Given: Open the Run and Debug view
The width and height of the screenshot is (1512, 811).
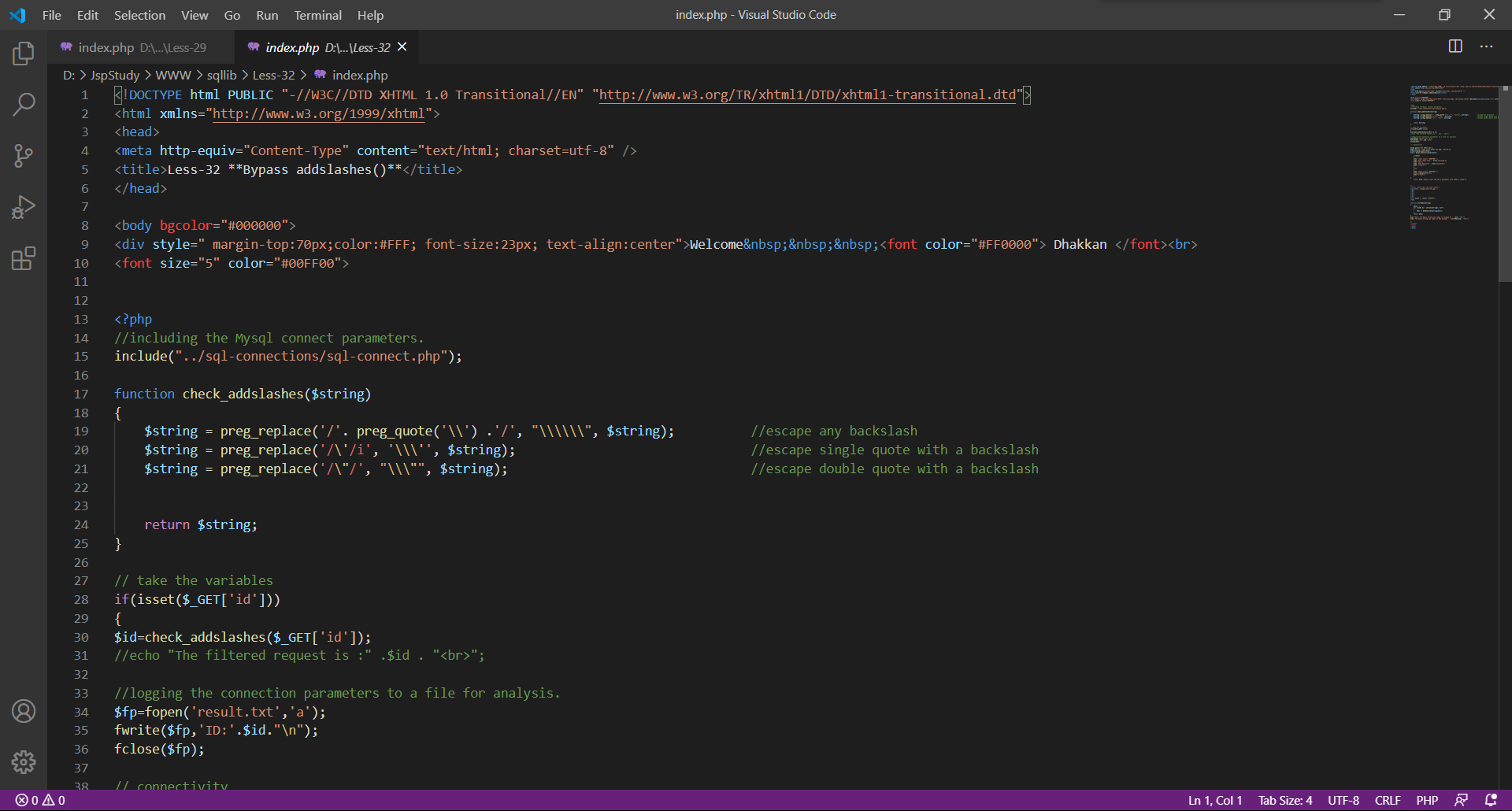Looking at the screenshot, I should tap(24, 207).
